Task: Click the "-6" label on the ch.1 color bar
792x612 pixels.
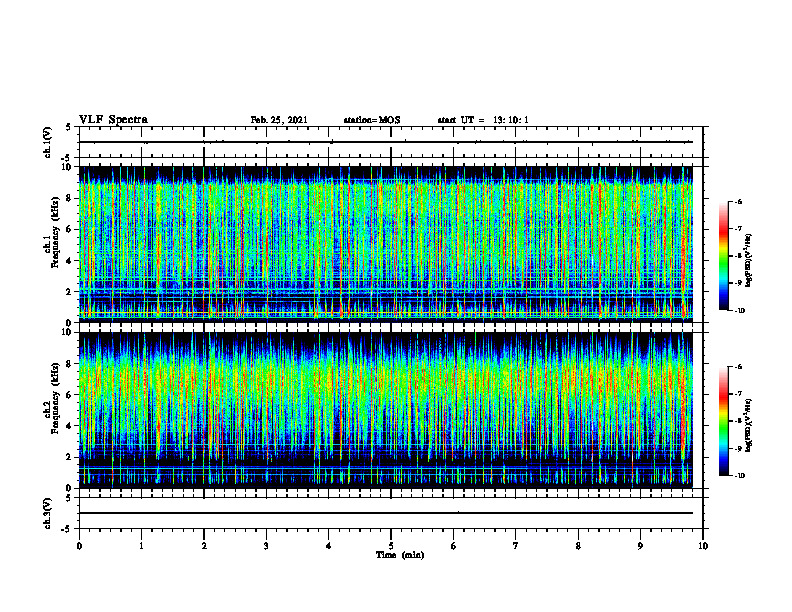Action: point(738,201)
